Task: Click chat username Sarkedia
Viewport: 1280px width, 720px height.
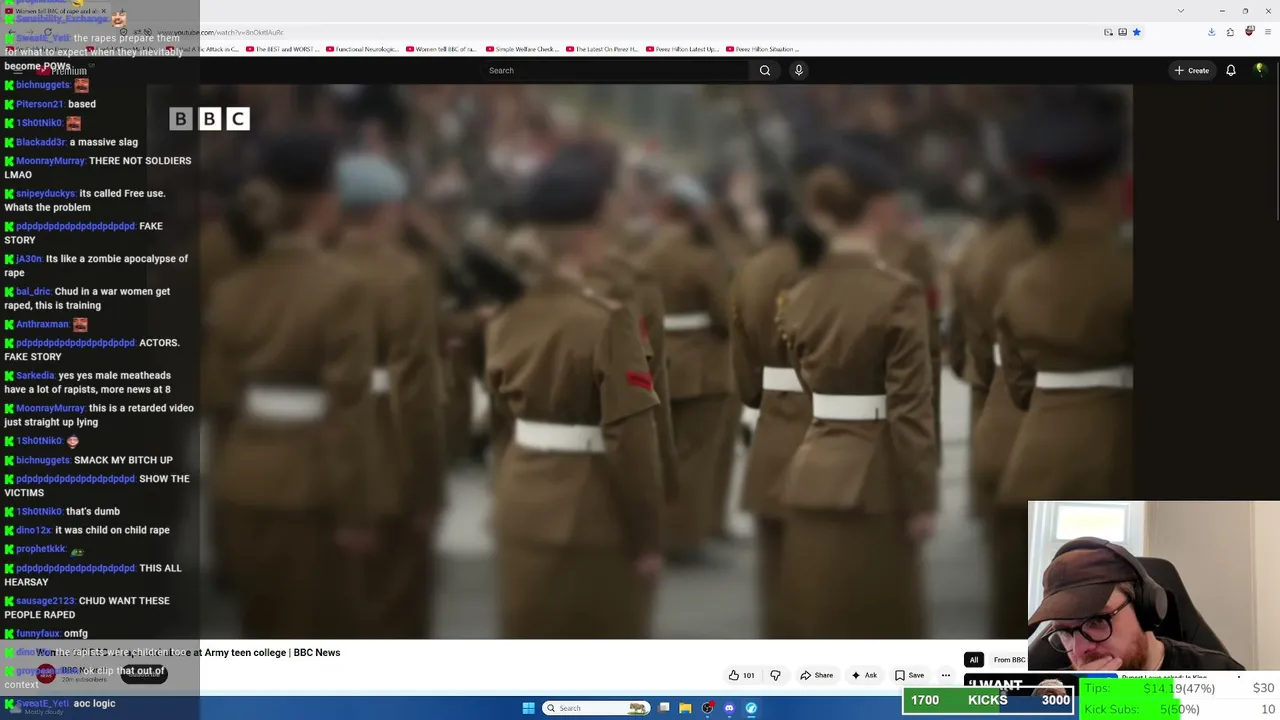Action: 36,376
